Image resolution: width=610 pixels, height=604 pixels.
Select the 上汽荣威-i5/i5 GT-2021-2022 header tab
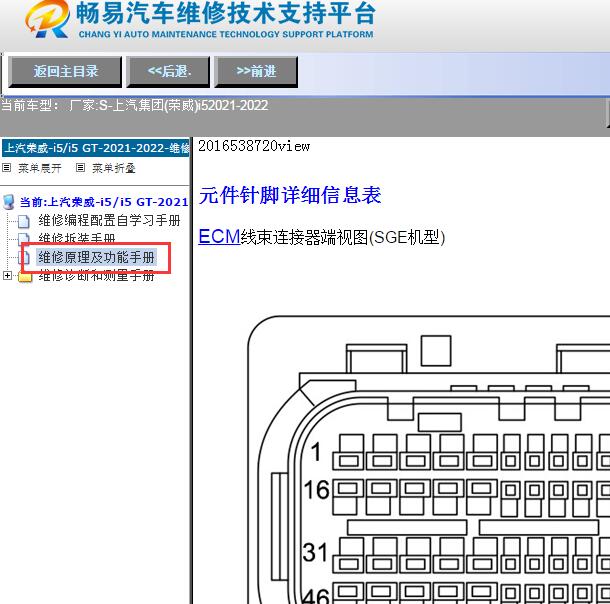point(96,148)
